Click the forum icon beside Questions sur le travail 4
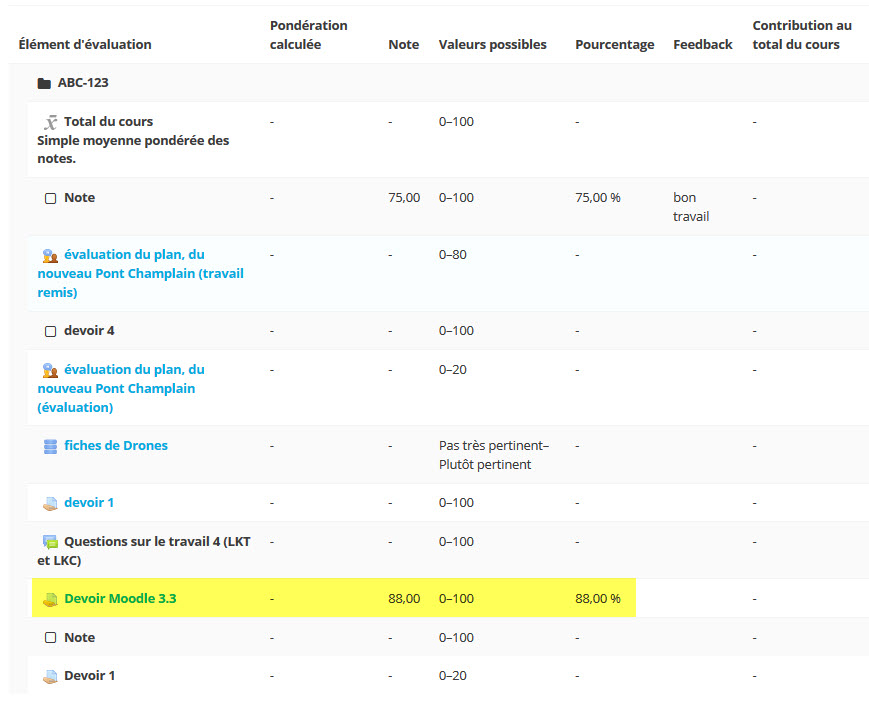This screenshot has width=869, height=718. point(50,542)
